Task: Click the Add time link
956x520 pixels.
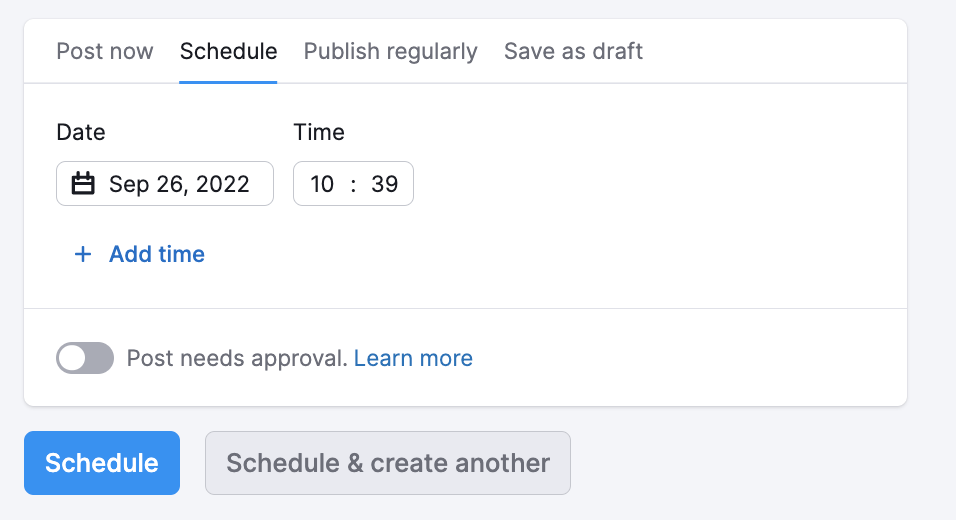Action: [x=157, y=254]
